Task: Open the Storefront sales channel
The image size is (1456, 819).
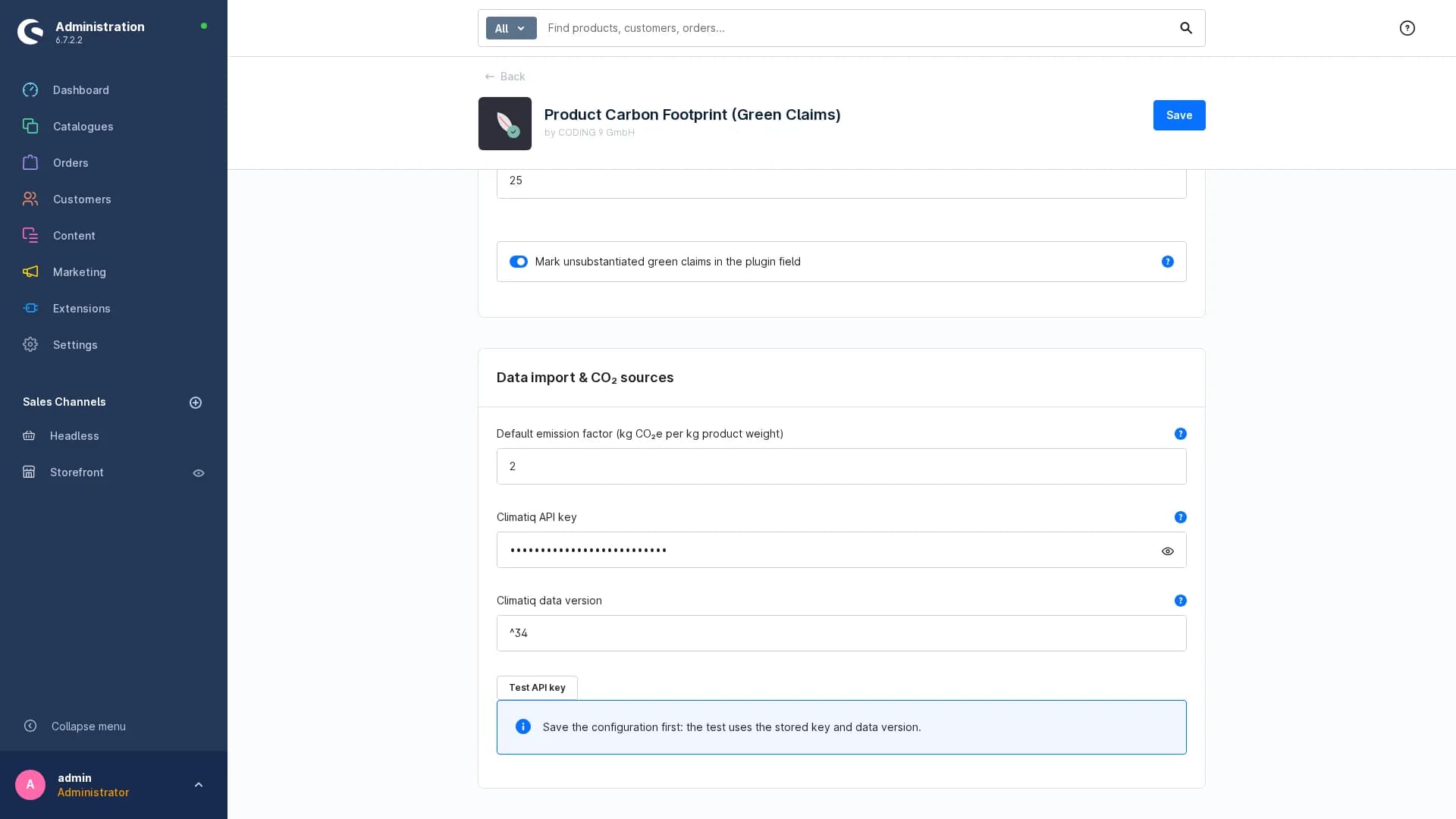Action: (x=77, y=472)
